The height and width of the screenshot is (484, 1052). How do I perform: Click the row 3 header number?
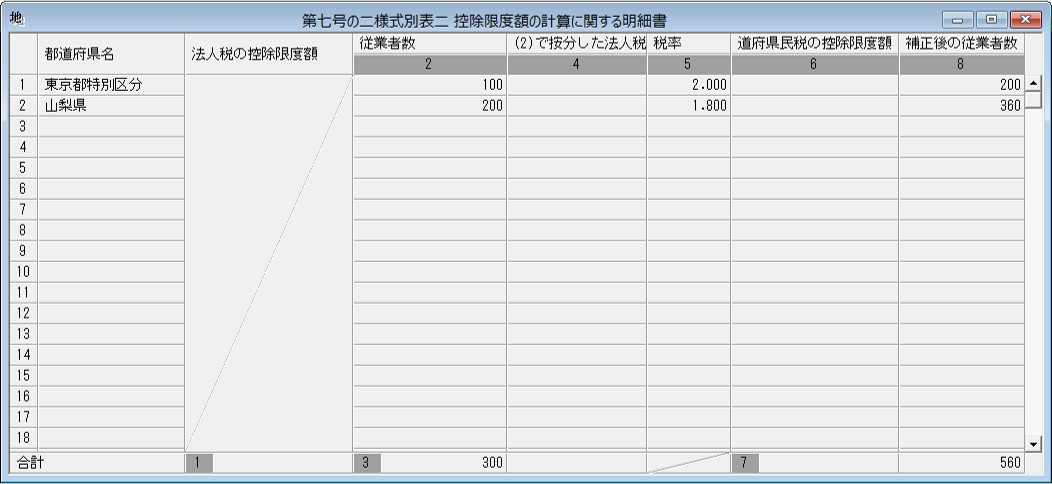pos(23,127)
